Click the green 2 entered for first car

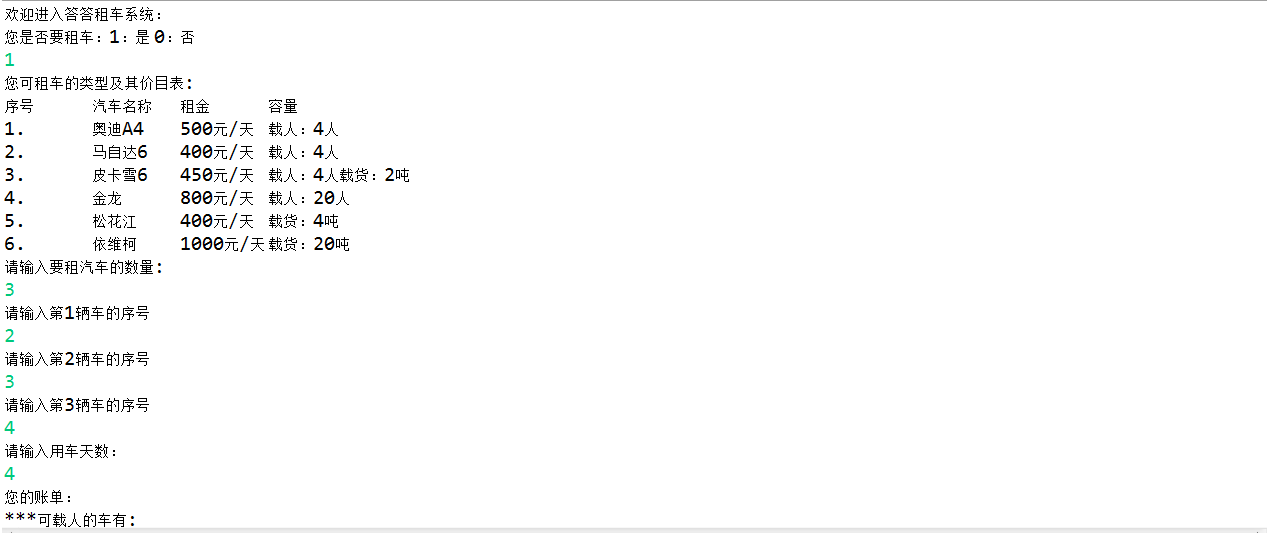[x=9, y=336]
